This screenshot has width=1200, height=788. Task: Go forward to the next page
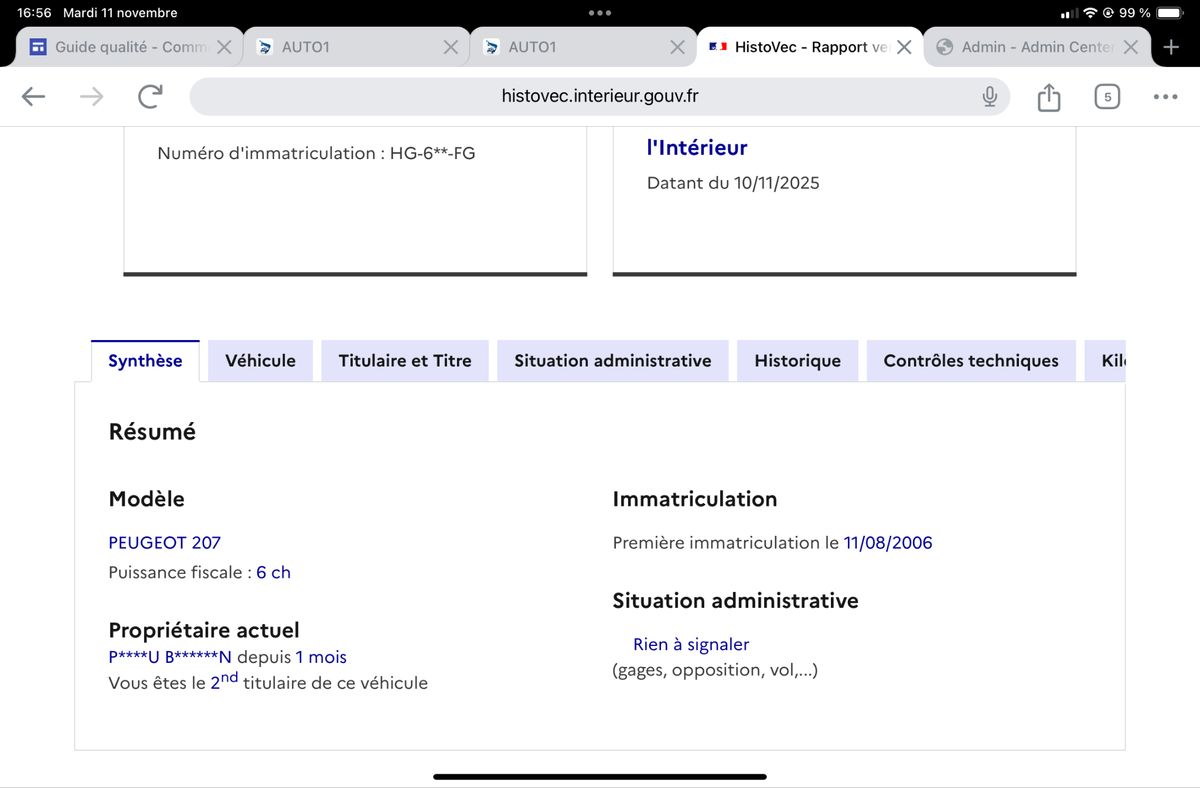coord(92,96)
